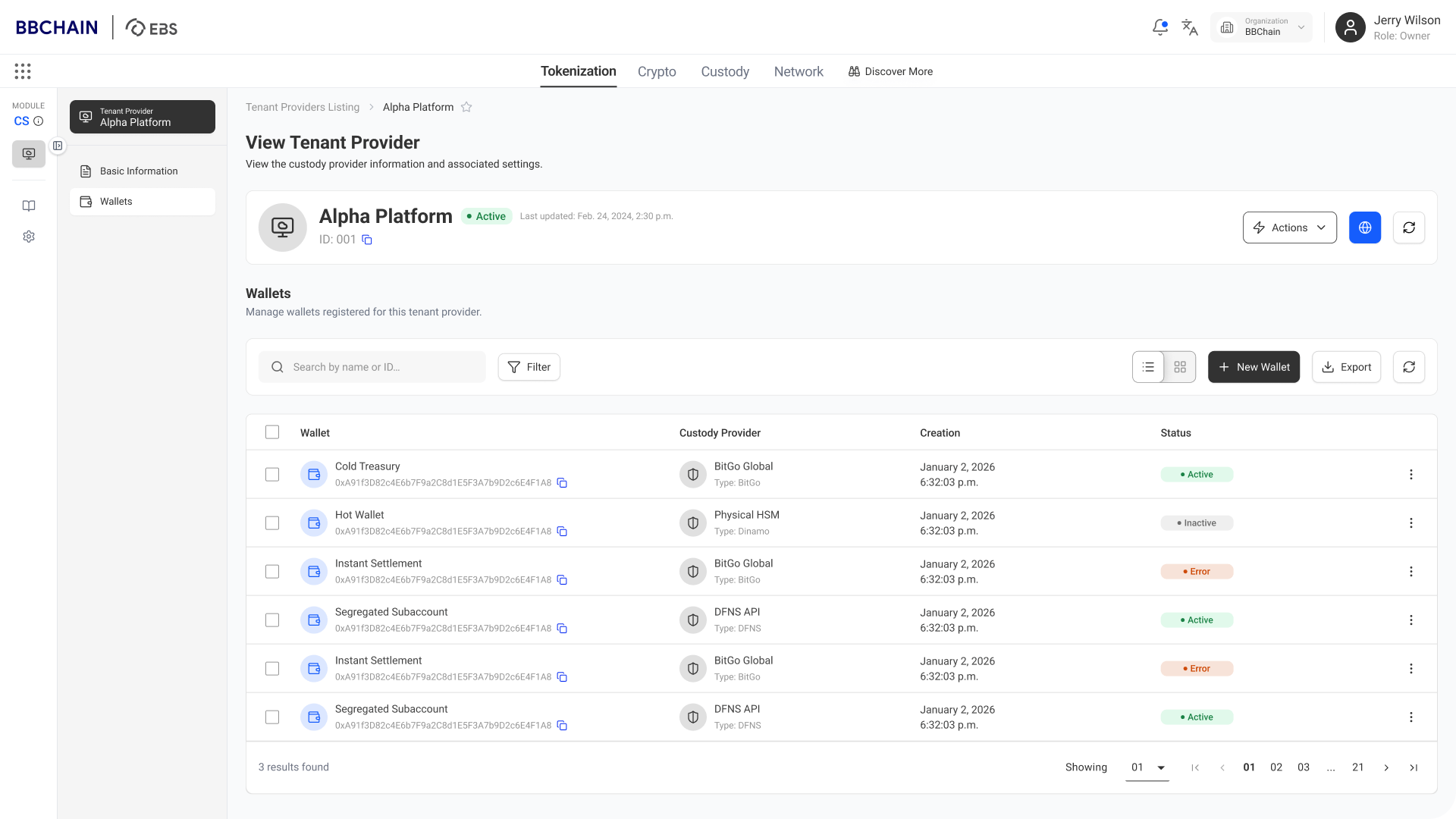Focus the search by name field
The image size is (1456, 819).
tap(372, 367)
